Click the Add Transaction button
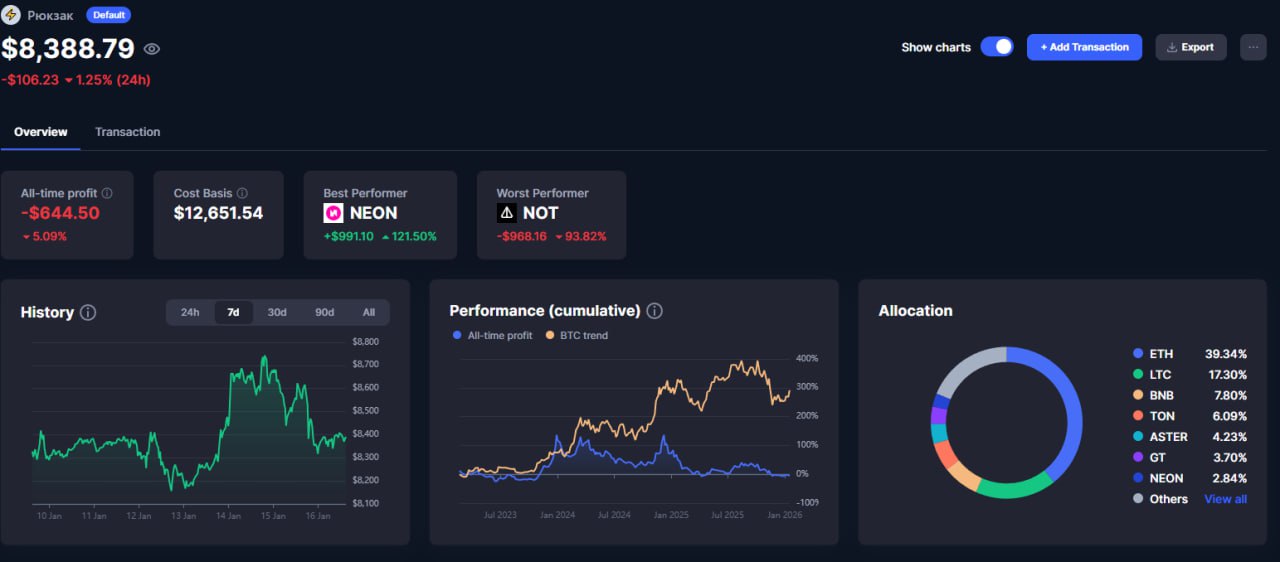Image resolution: width=1280 pixels, height=562 pixels. pos(1084,47)
